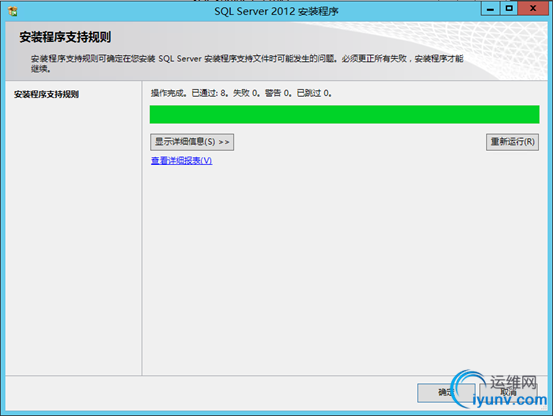Click the SQL Server setup icon in title bar
The height and width of the screenshot is (416, 553).
tap(13, 11)
